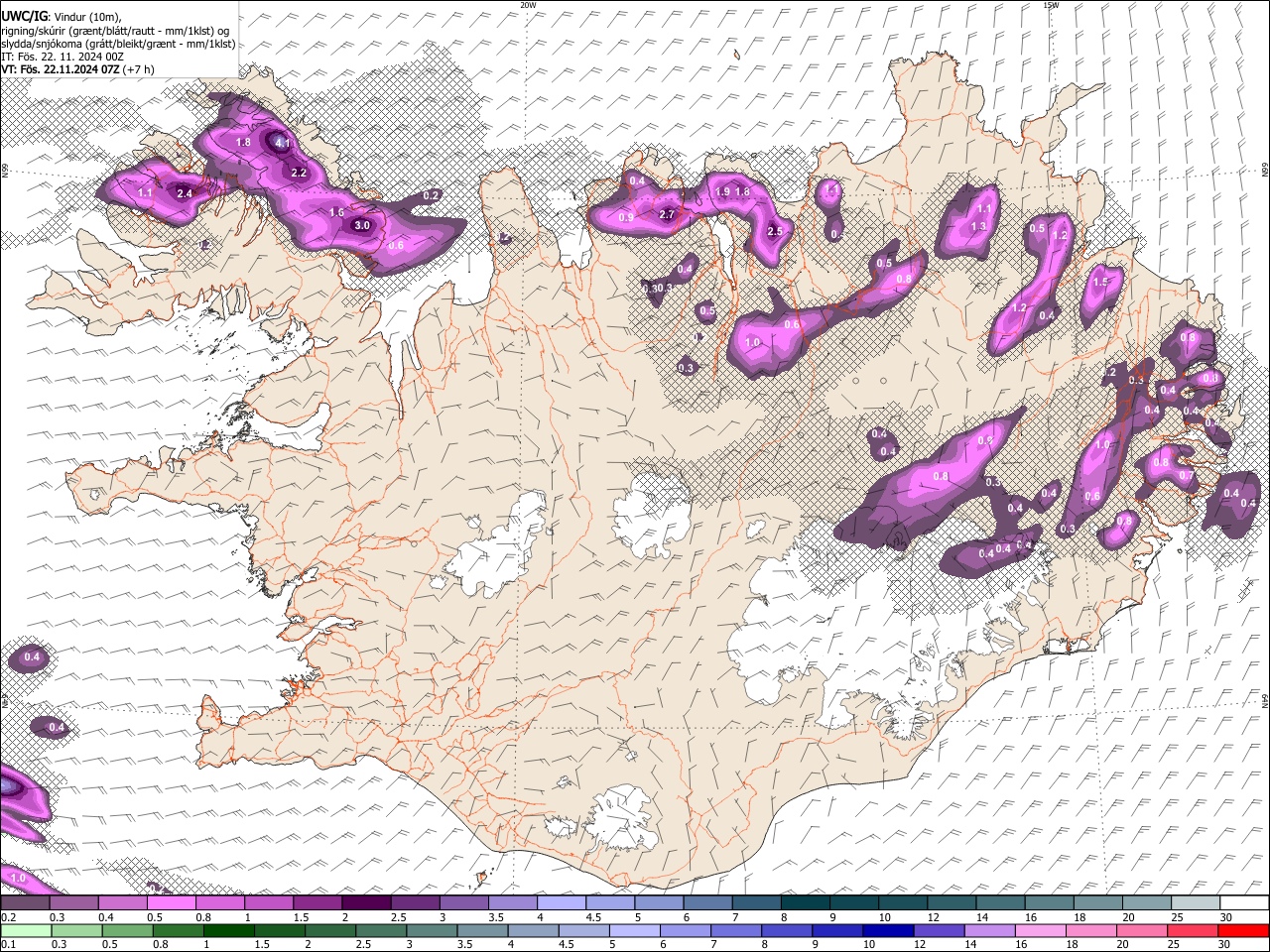Select the dark teal swatch labeled 8
The image size is (1270, 952).
click(x=805, y=903)
